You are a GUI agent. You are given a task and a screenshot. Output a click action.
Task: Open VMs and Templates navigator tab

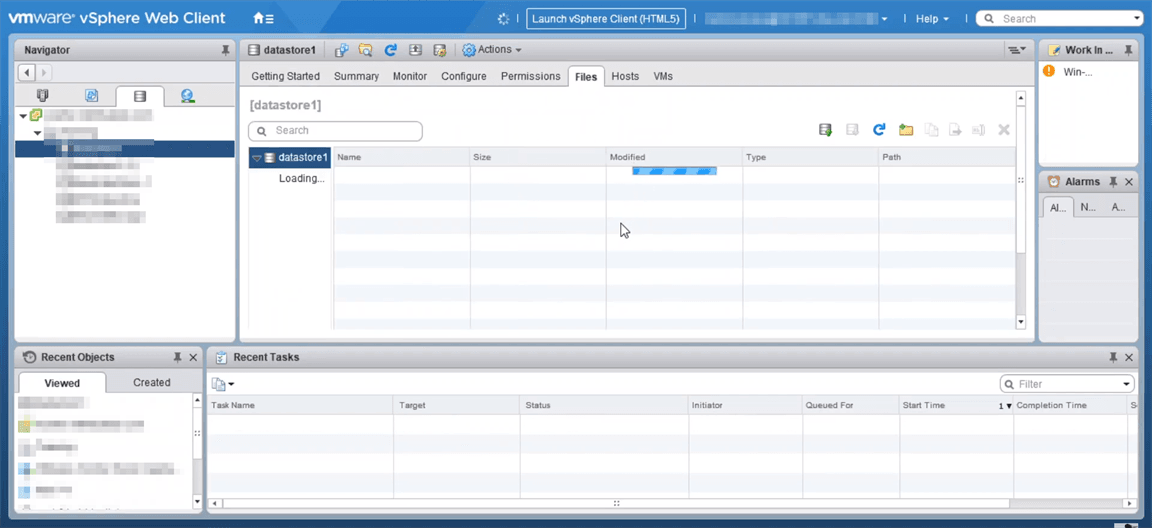click(91, 95)
